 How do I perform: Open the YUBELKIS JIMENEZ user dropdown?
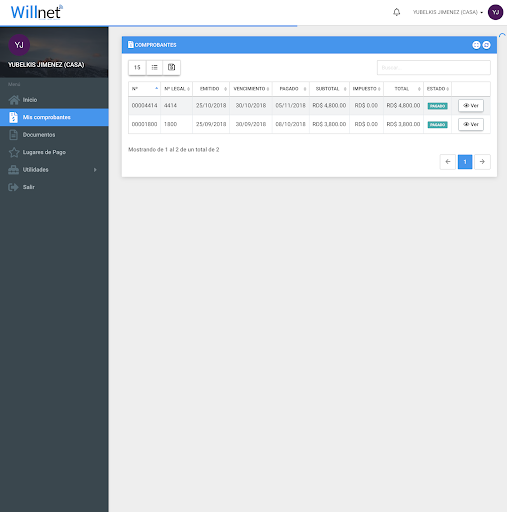(x=448, y=12)
